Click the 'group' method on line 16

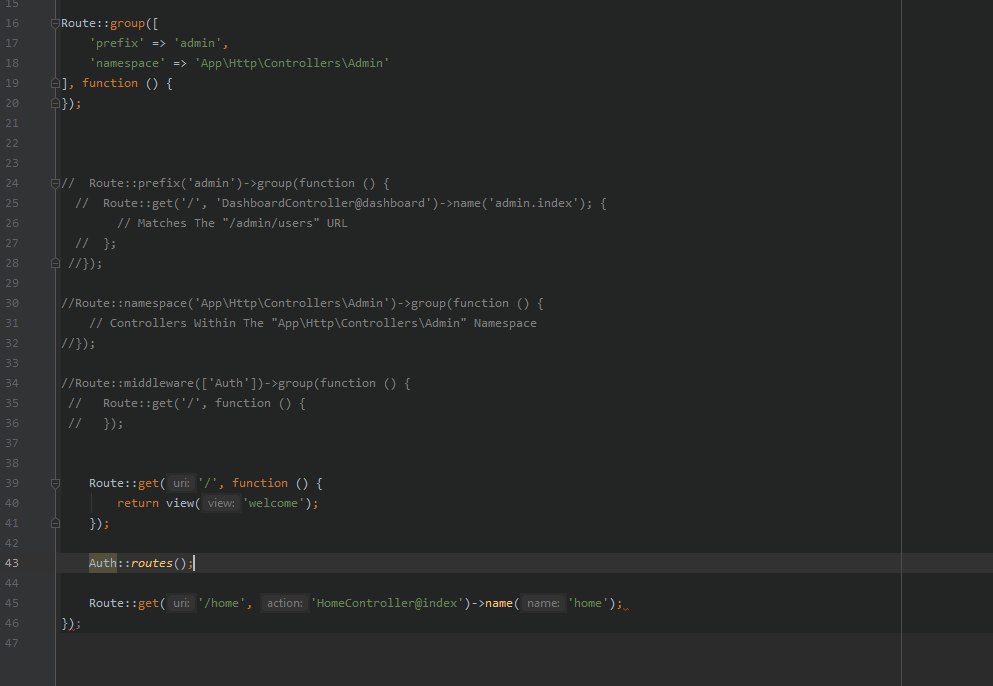pyautogui.click(x=127, y=23)
